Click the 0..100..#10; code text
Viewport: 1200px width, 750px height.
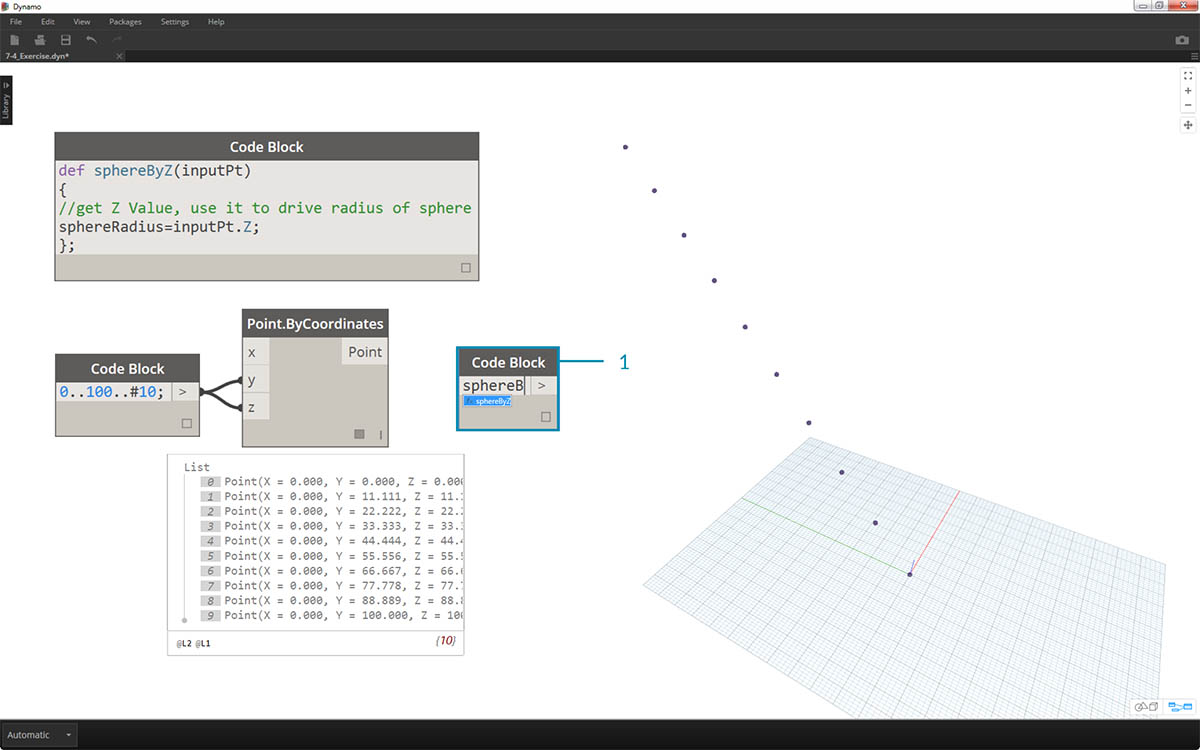pyautogui.click(x=113, y=392)
